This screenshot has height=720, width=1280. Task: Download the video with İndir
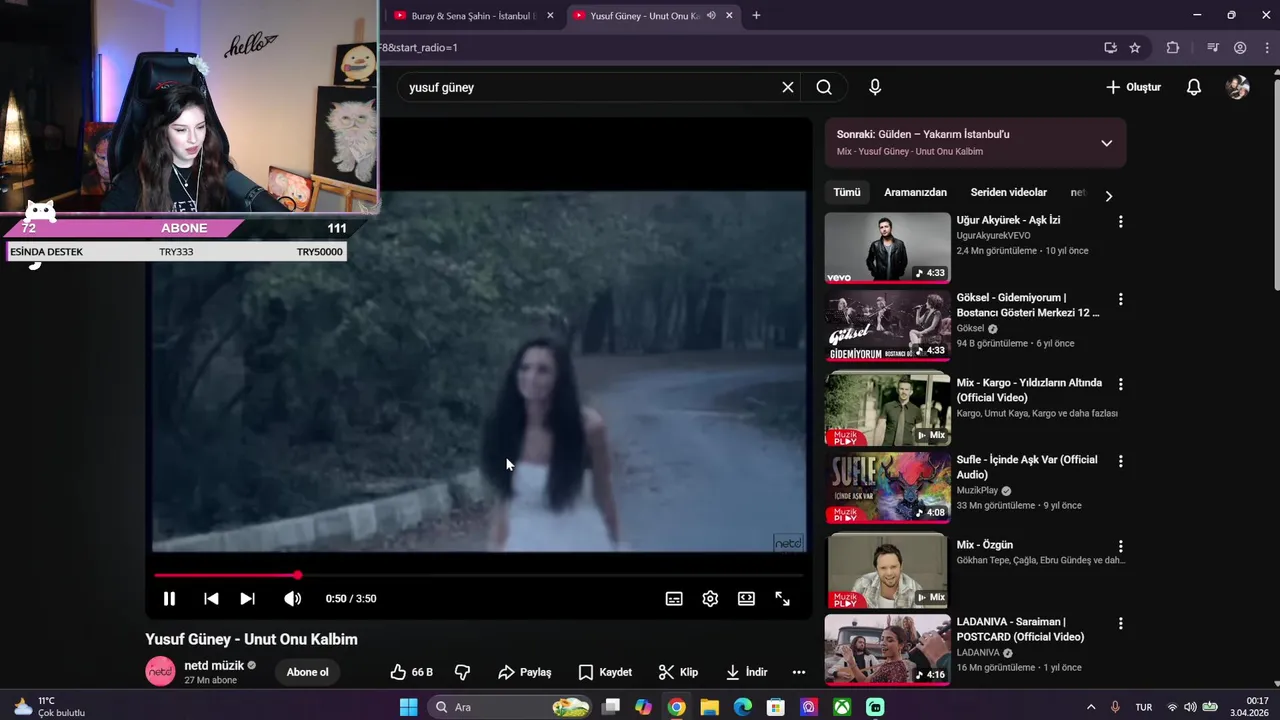coord(747,672)
